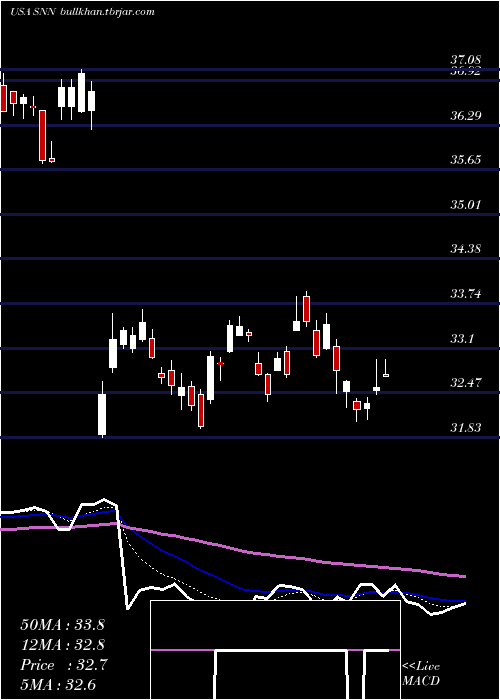Viewport: 500px width, 700px height.
Task: Click the 33.1 price level label
Action: coord(462,339)
